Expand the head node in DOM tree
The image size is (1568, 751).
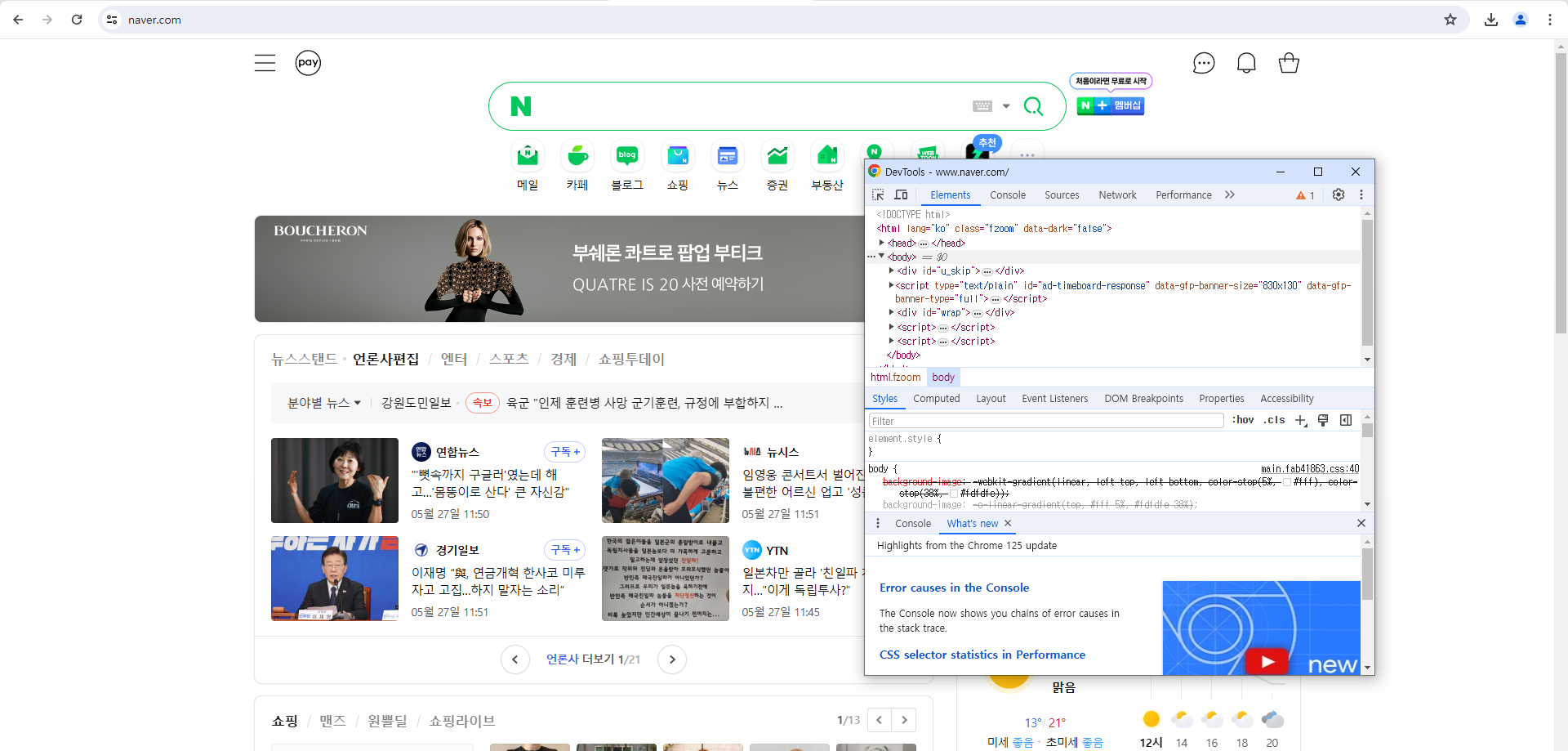(882, 243)
